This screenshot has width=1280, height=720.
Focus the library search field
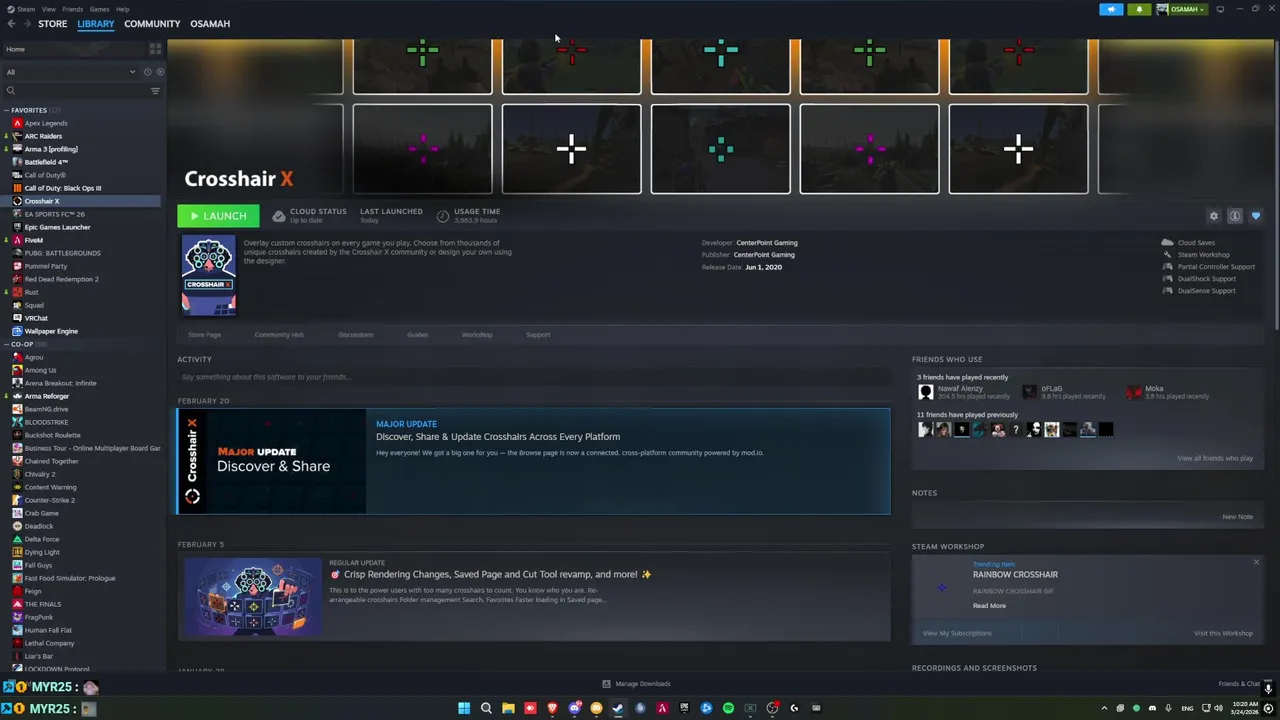tap(75, 91)
